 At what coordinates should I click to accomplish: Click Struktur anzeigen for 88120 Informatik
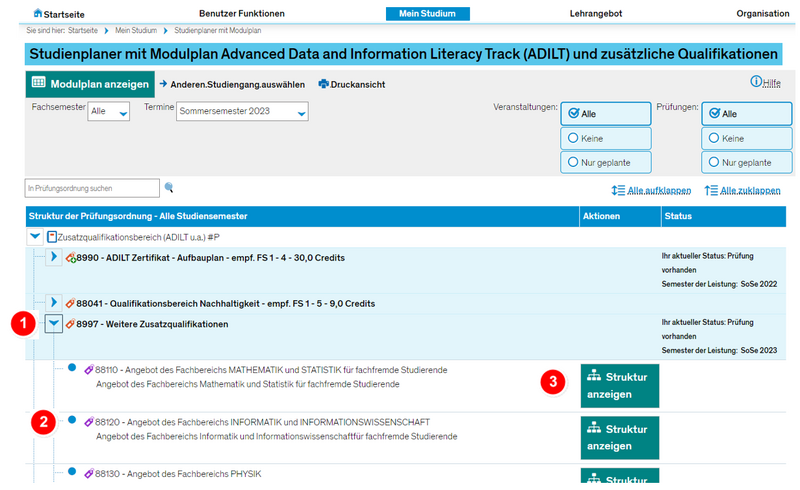point(620,438)
